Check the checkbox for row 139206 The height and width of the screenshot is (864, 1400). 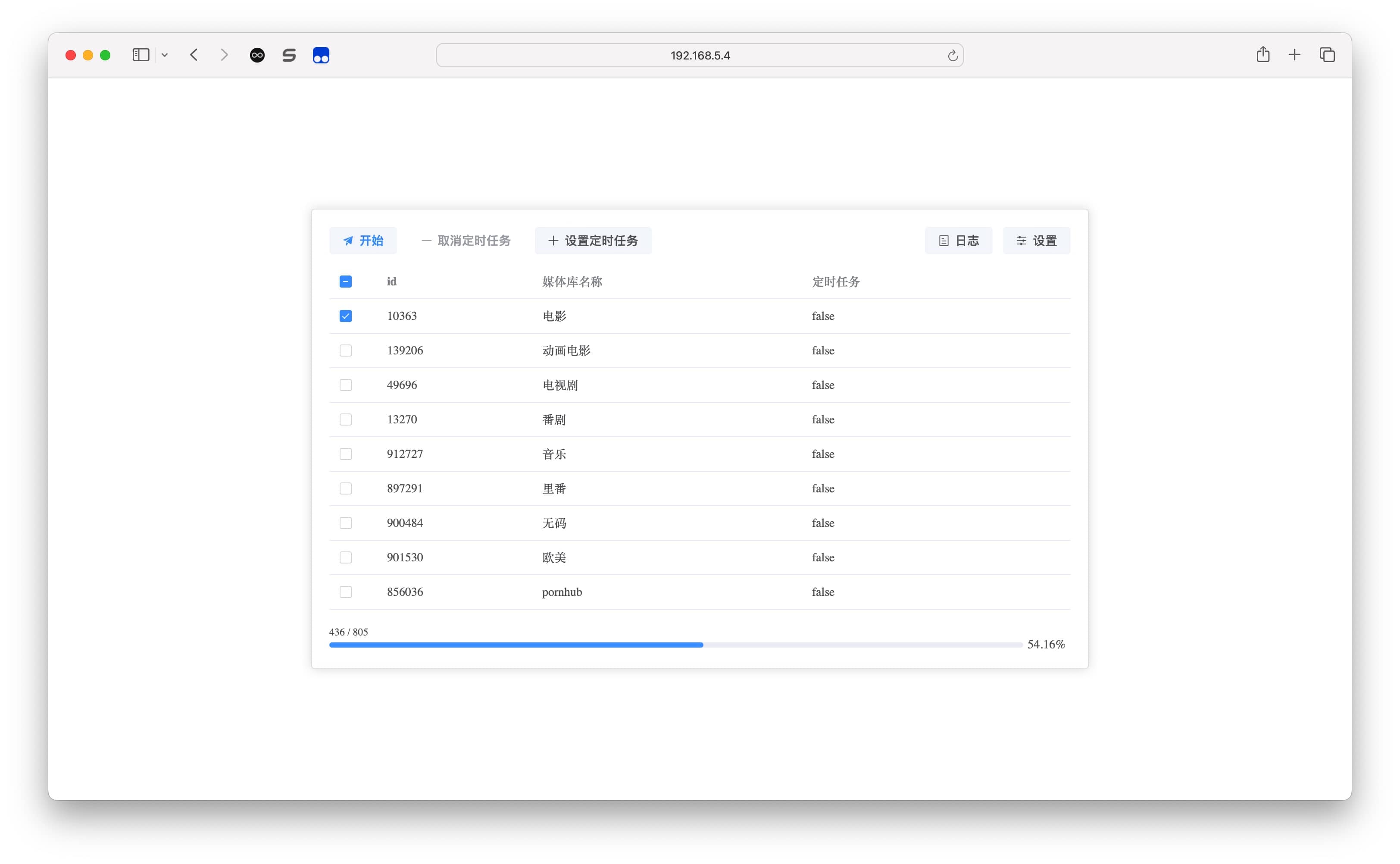(x=346, y=350)
